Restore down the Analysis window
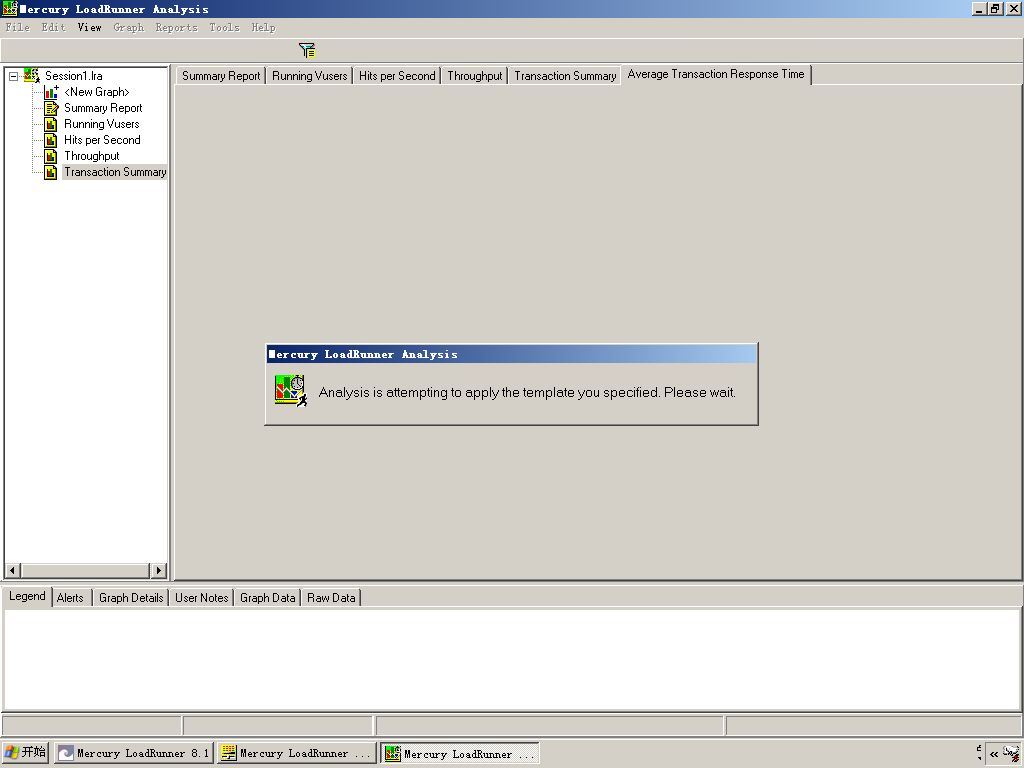This screenshot has height=768, width=1024. [x=995, y=9]
